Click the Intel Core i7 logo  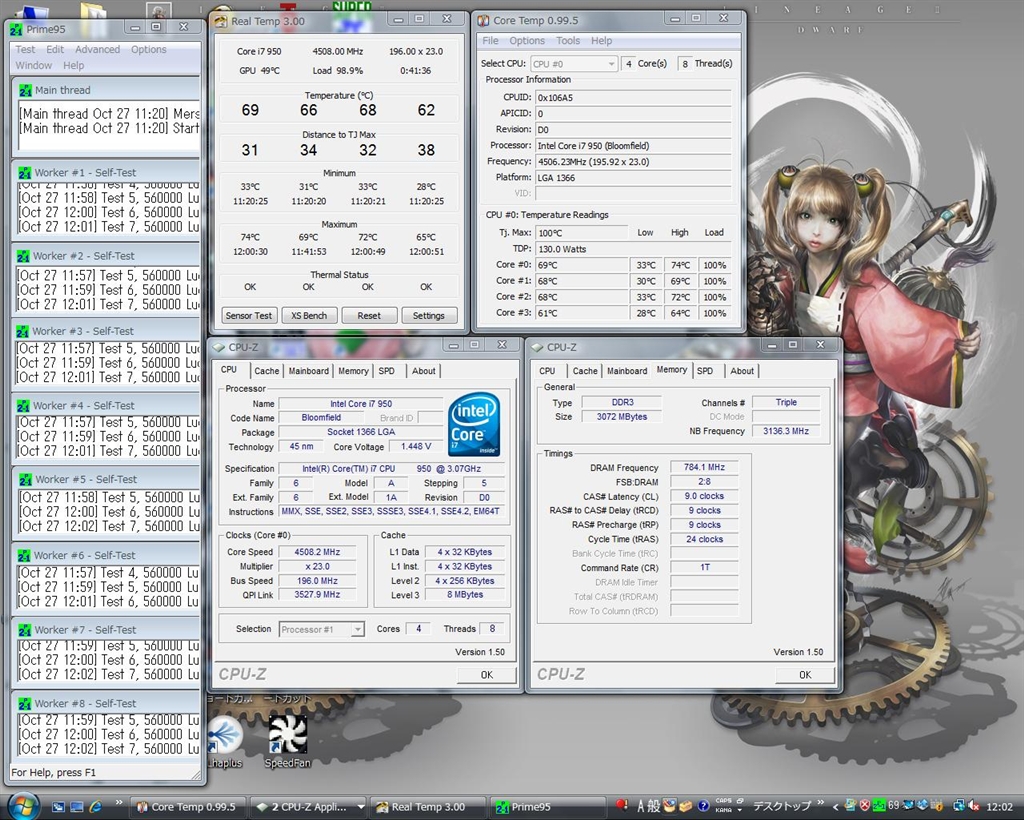[474, 423]
